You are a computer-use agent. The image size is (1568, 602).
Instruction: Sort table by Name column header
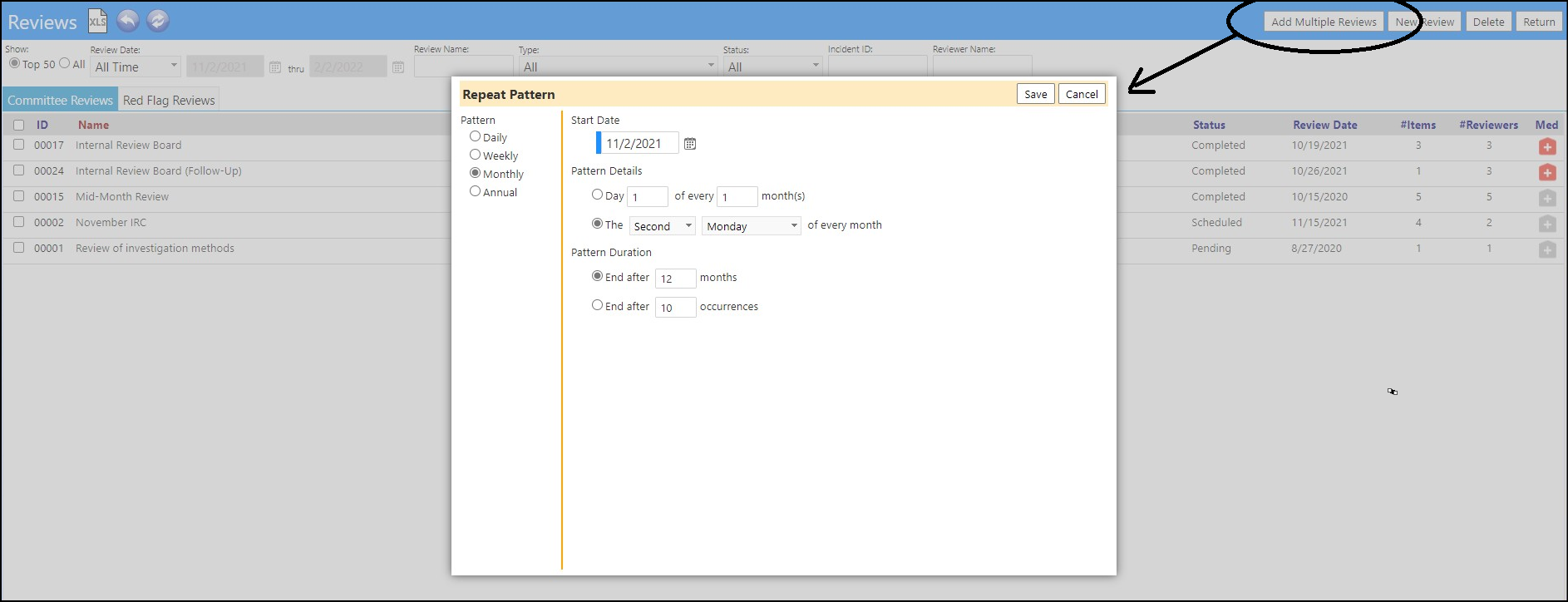click(93, 125)
